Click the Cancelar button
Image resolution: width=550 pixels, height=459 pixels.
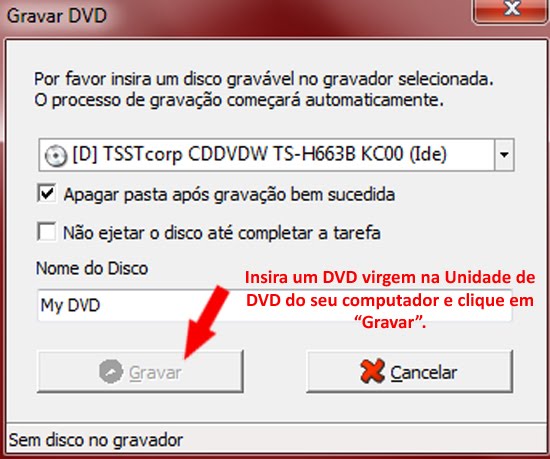409,371
